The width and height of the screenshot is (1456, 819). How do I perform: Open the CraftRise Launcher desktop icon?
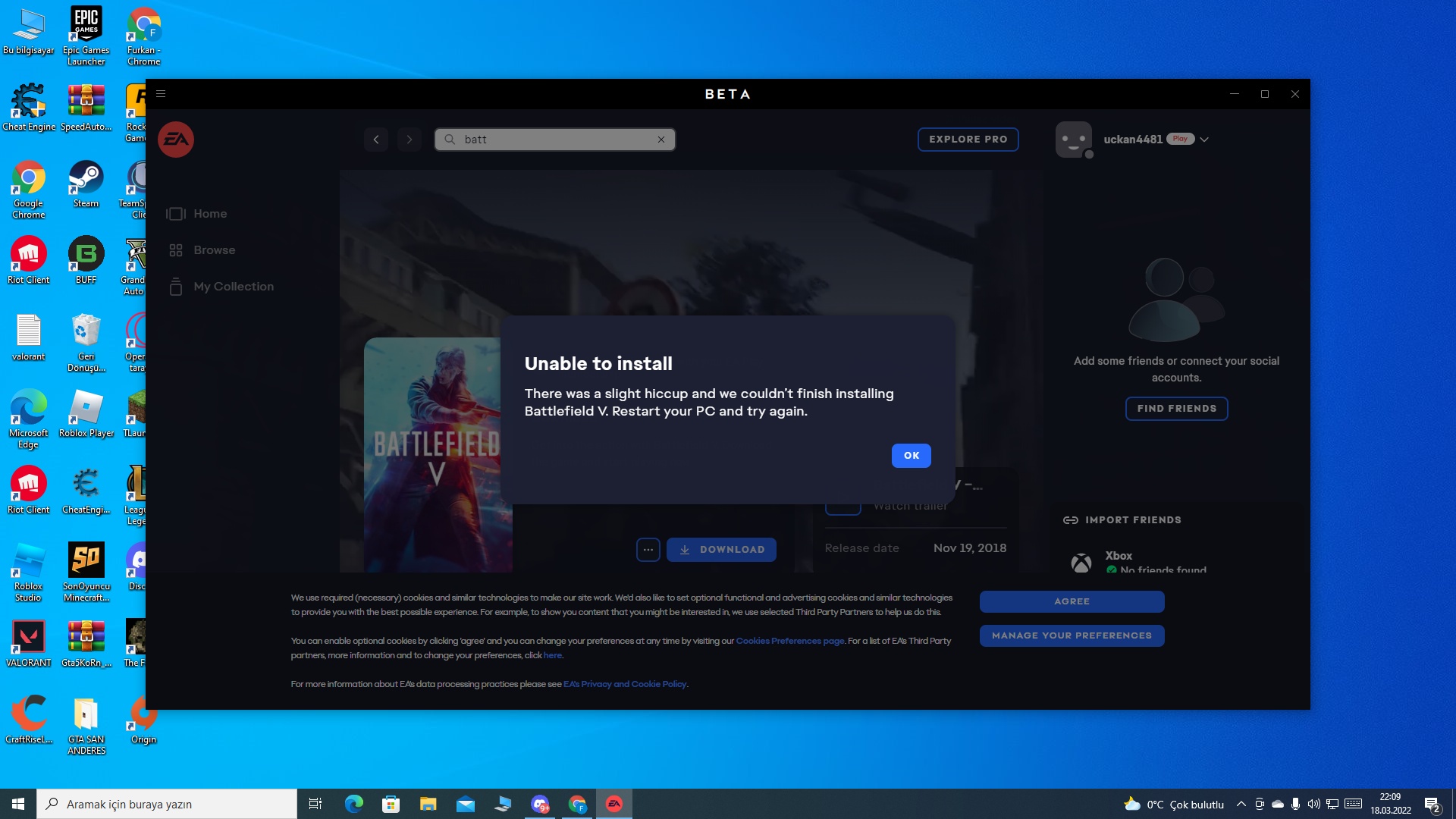pos(29,720)
